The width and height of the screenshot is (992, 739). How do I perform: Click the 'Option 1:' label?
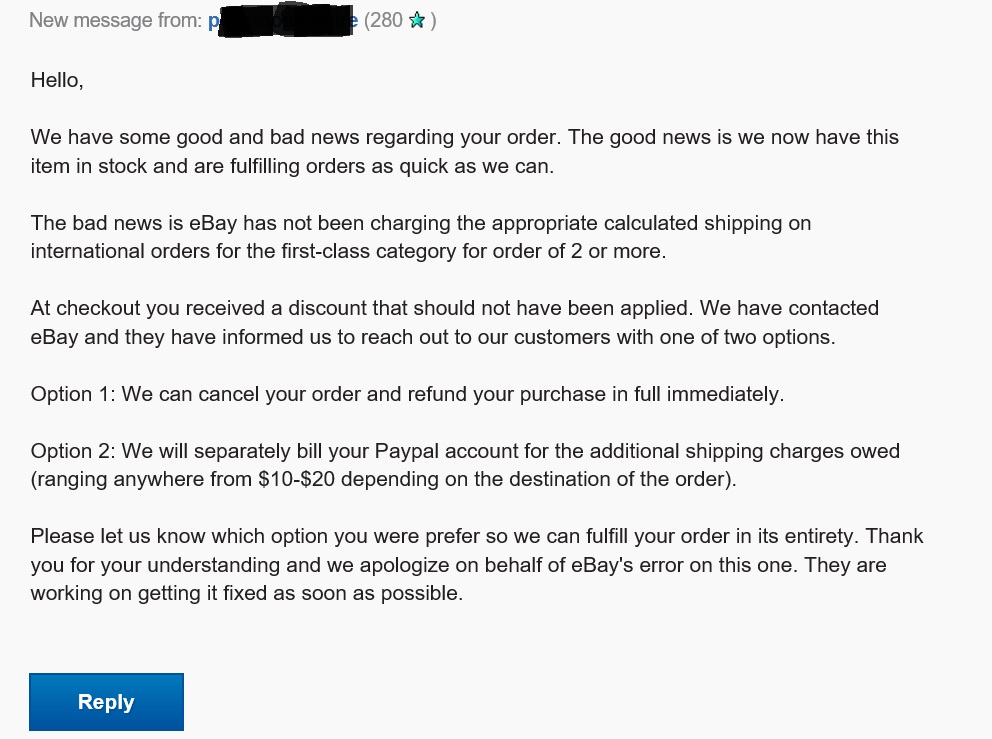[73, 394]
